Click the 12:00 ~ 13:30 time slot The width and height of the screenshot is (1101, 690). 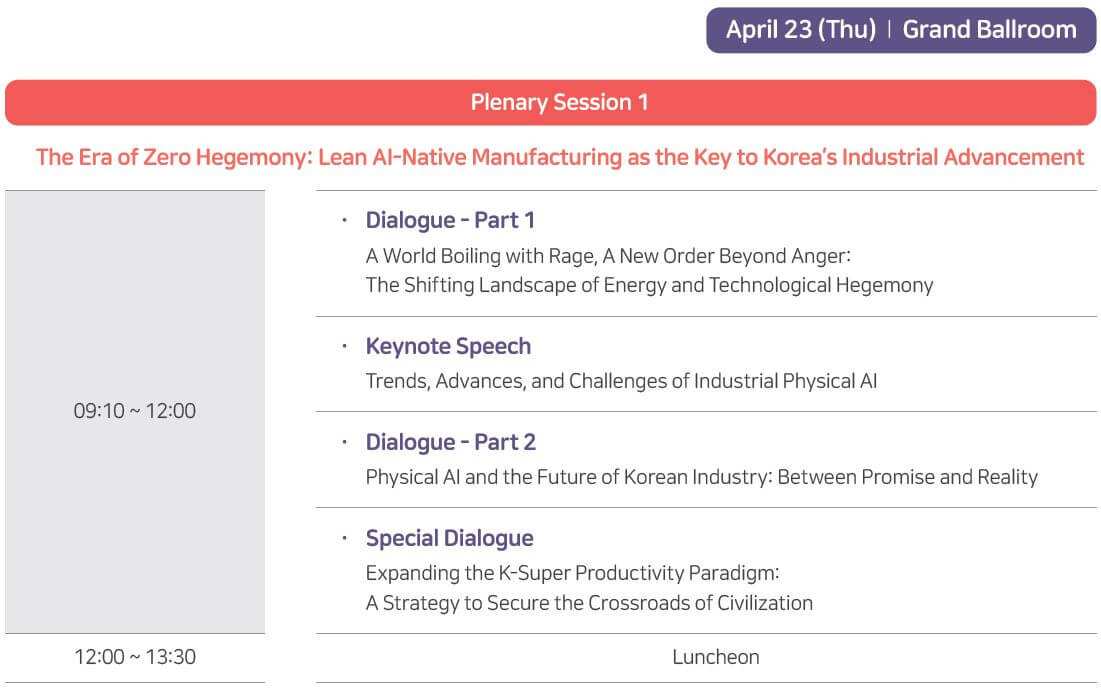click(135, 658)
